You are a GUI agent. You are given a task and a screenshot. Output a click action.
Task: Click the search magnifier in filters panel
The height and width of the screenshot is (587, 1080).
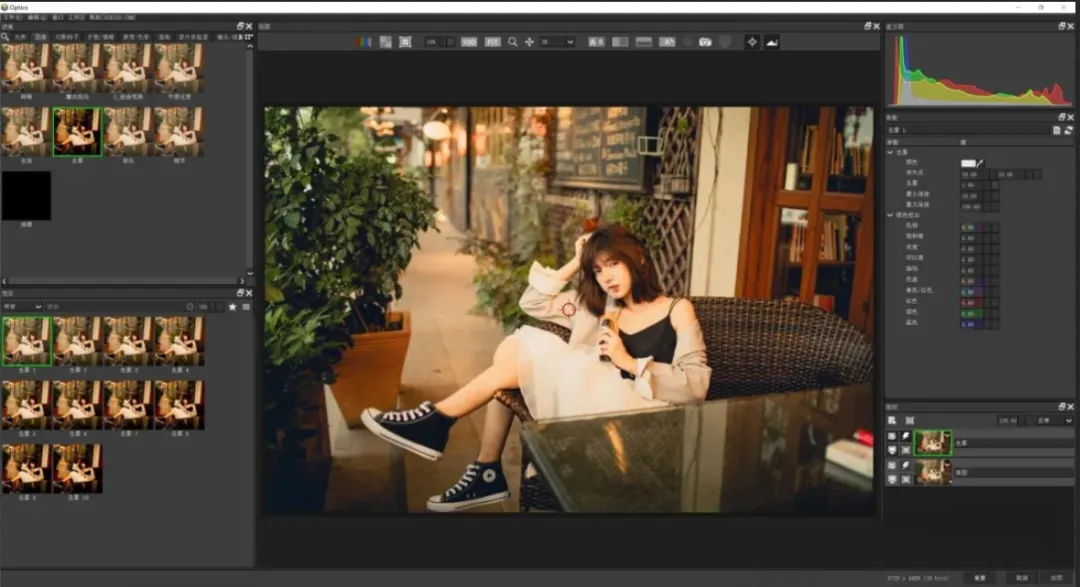pyautogui.click(x=6, y=37)
